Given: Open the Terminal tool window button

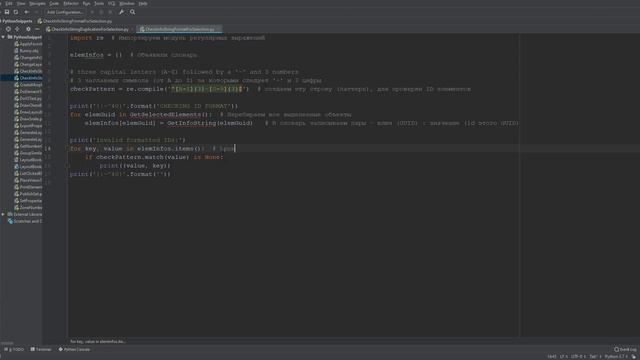Looking at the screenshot, I should [x=41, y=349].
